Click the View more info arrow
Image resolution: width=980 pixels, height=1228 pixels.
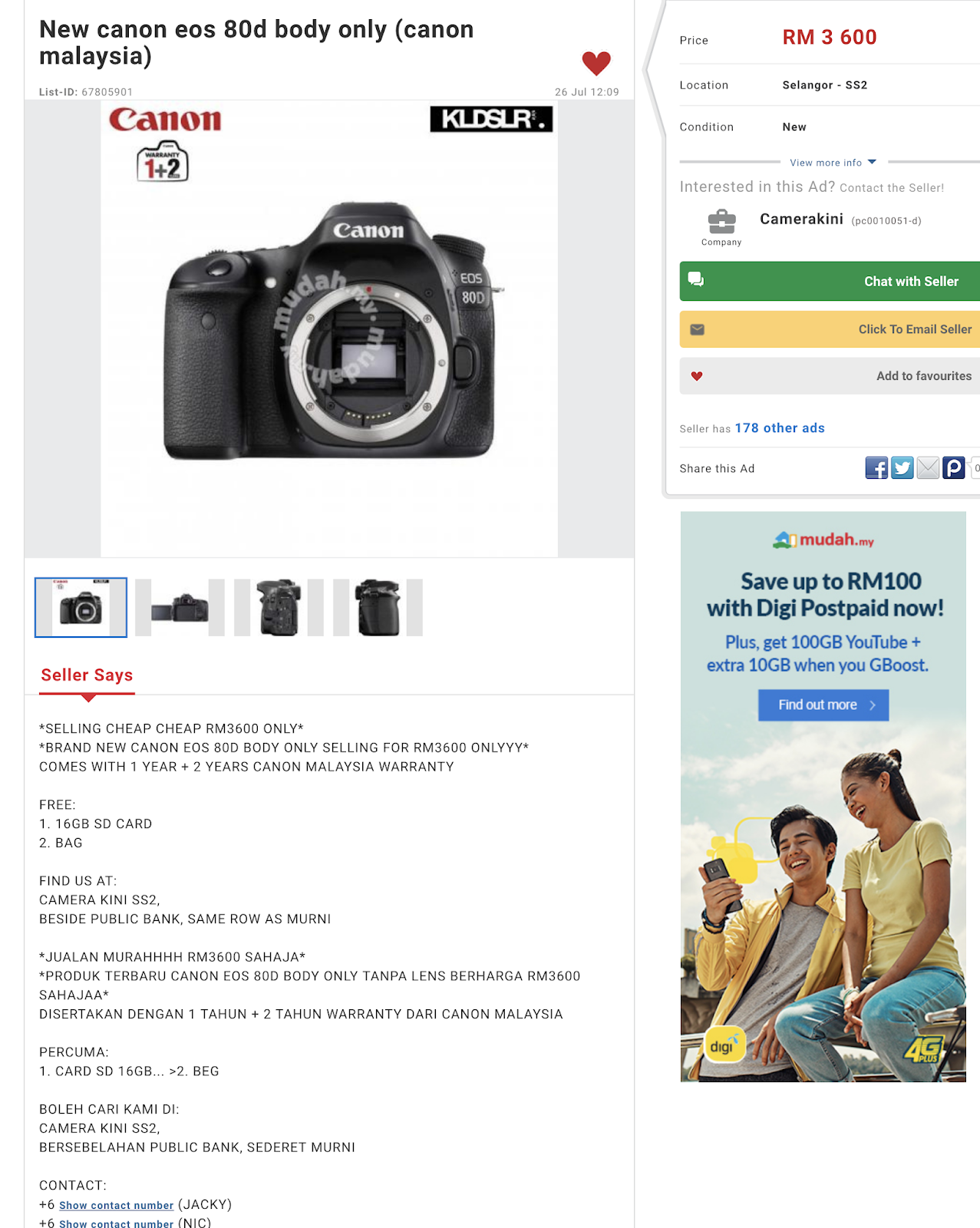(x=872, y=162)
